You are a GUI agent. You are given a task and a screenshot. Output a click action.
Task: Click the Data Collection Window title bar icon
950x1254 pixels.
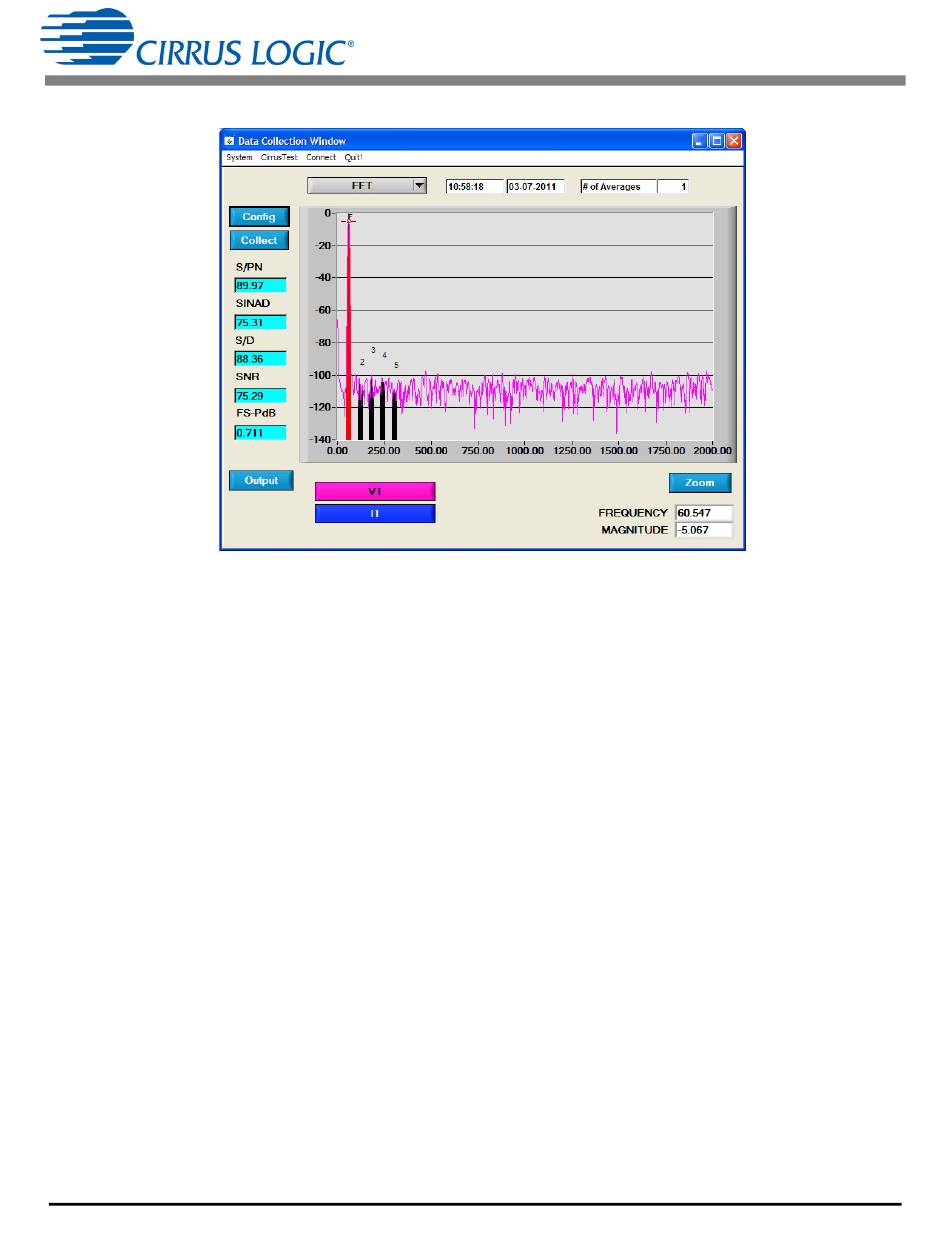[229, 142]
